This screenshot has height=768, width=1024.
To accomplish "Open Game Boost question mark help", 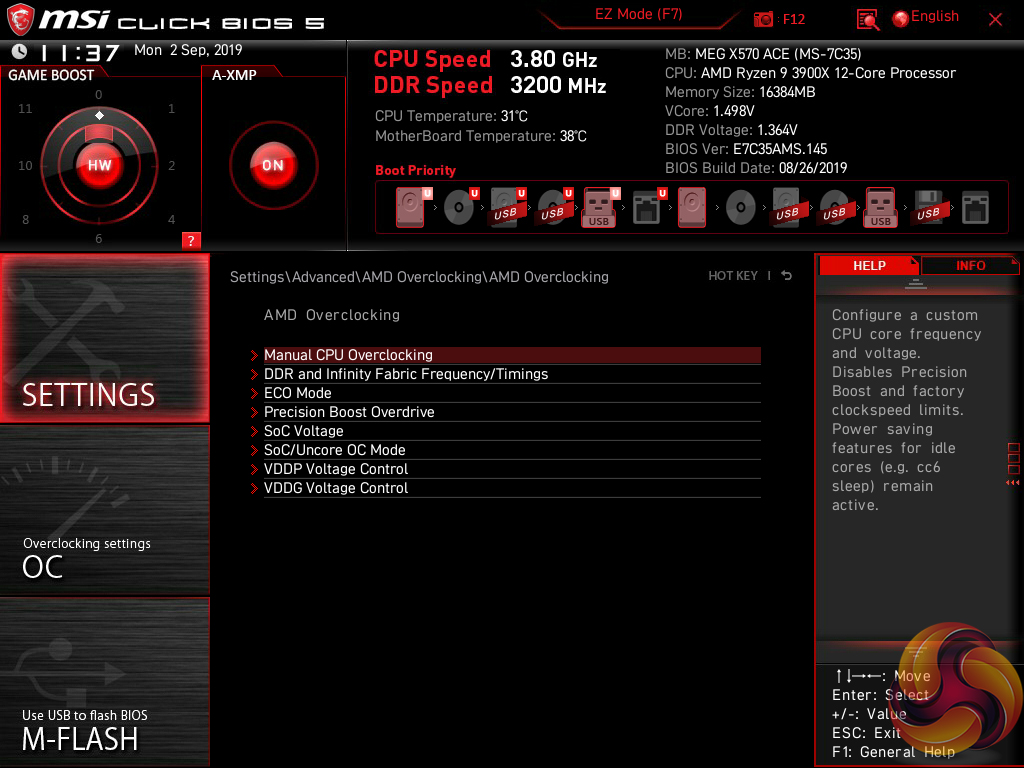I will click(x=191, y=240).
